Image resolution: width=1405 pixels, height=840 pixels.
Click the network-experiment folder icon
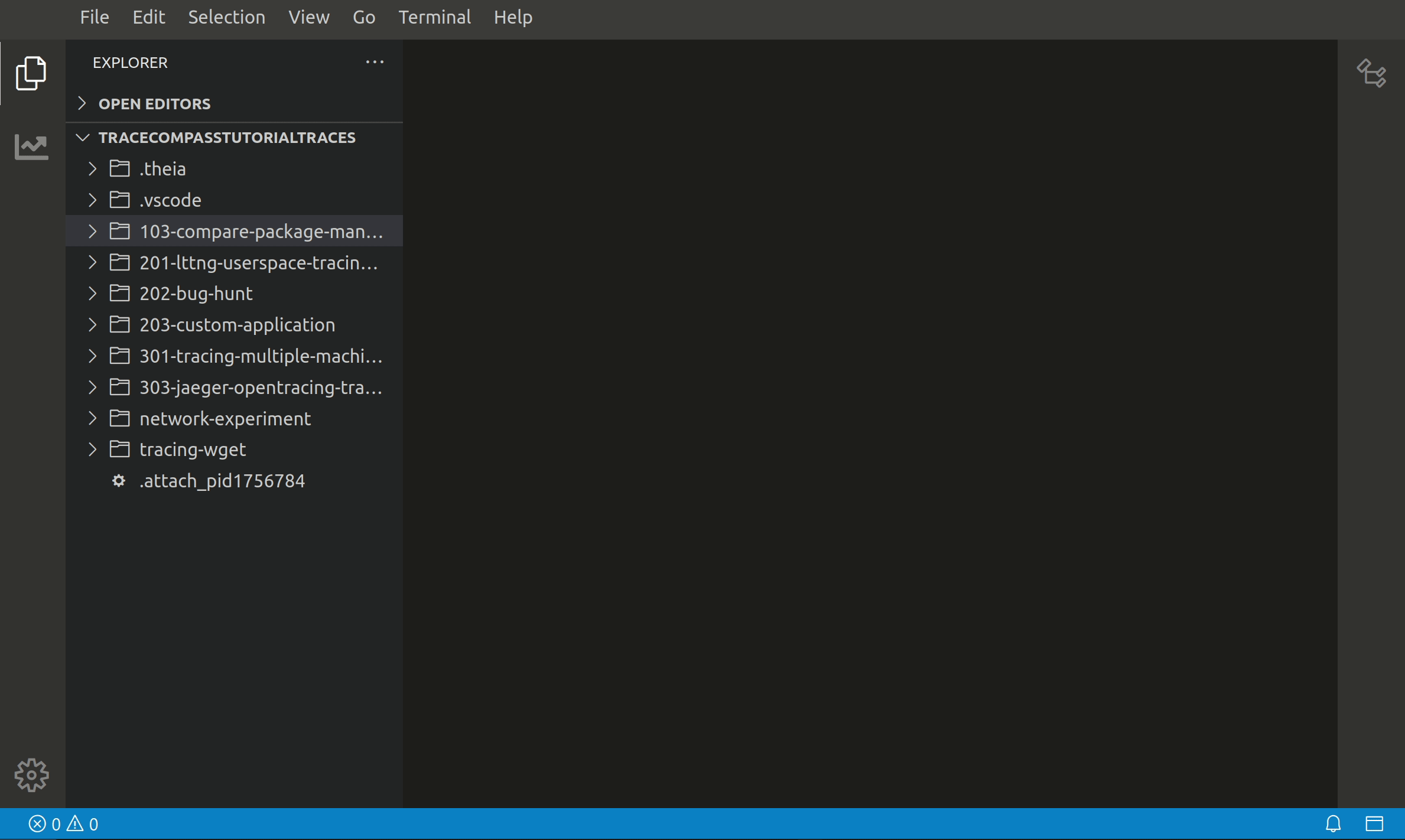(x=119, y=418)
